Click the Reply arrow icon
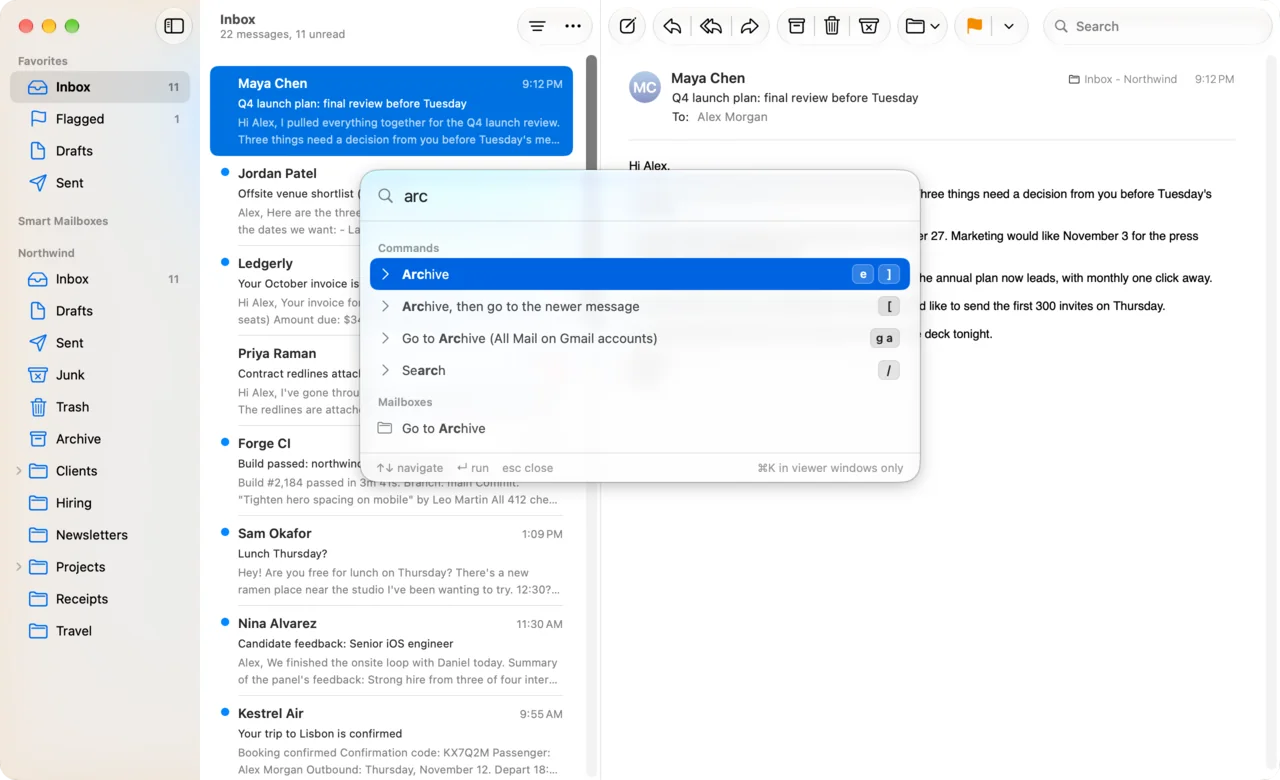 coord(672,26)
